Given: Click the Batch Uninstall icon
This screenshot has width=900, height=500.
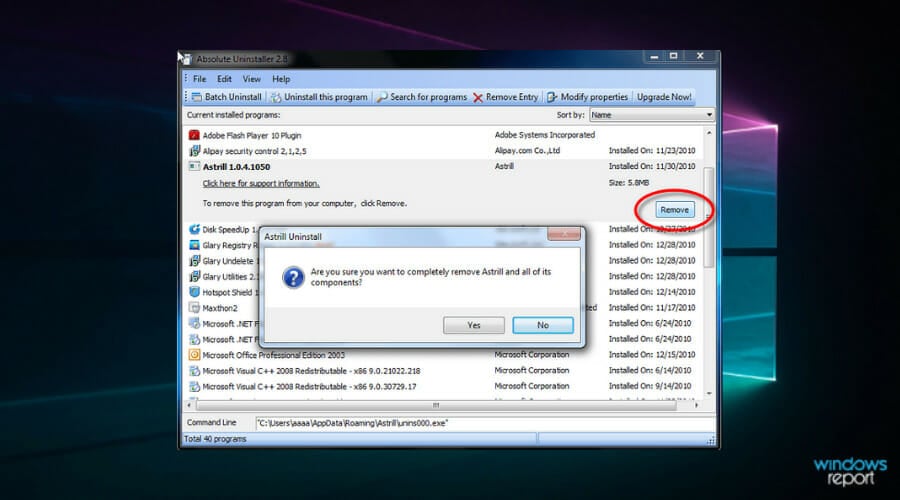Looking at the screenshot, I should [x=197, y=97].
